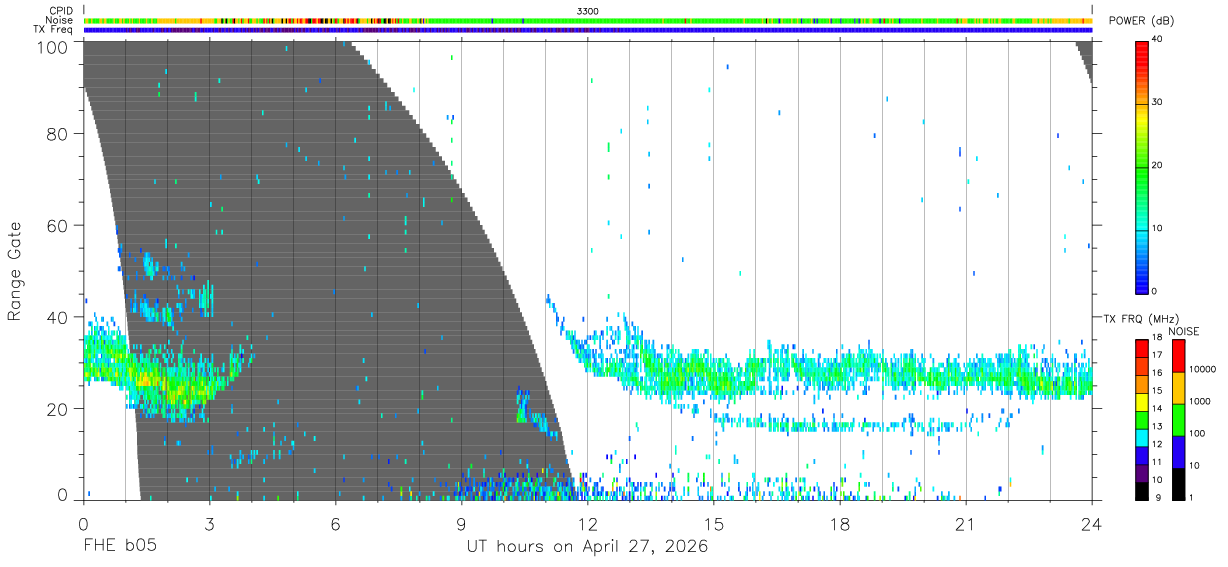Click the 40 range gate tick label
Image resolution: width=1228 pixels, height=567 pixels.
click(x=58, y=318)
